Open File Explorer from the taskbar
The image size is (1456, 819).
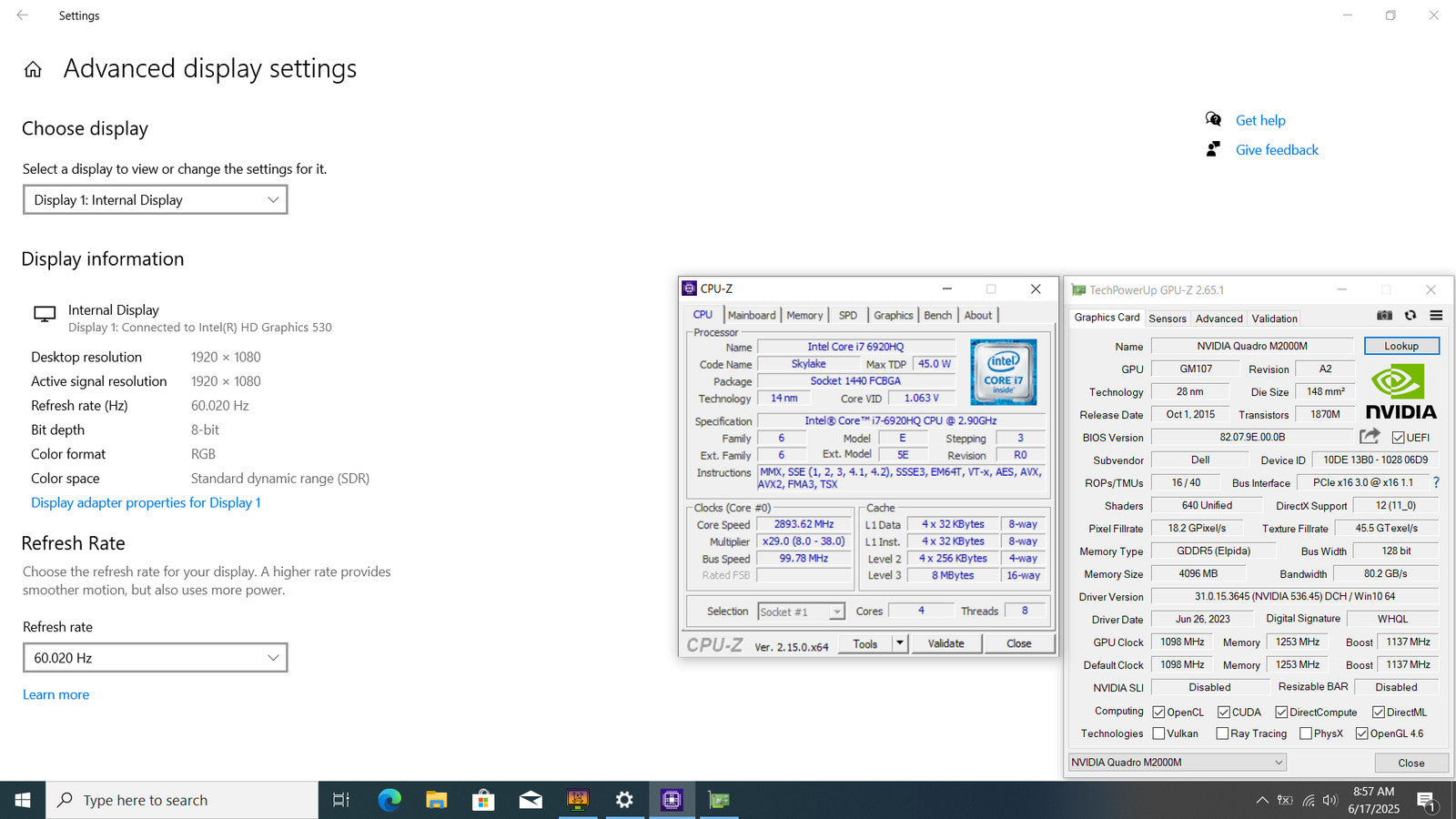(x=437, y=800)
